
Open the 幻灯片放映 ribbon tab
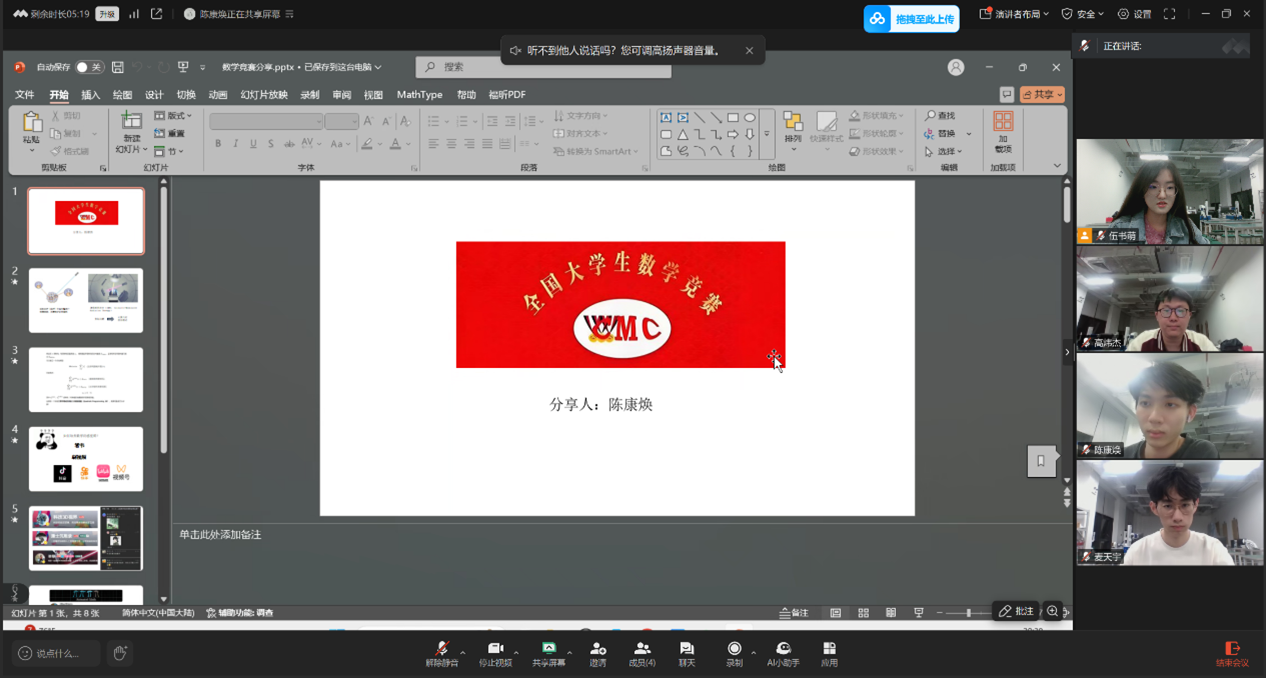(263, 95)
